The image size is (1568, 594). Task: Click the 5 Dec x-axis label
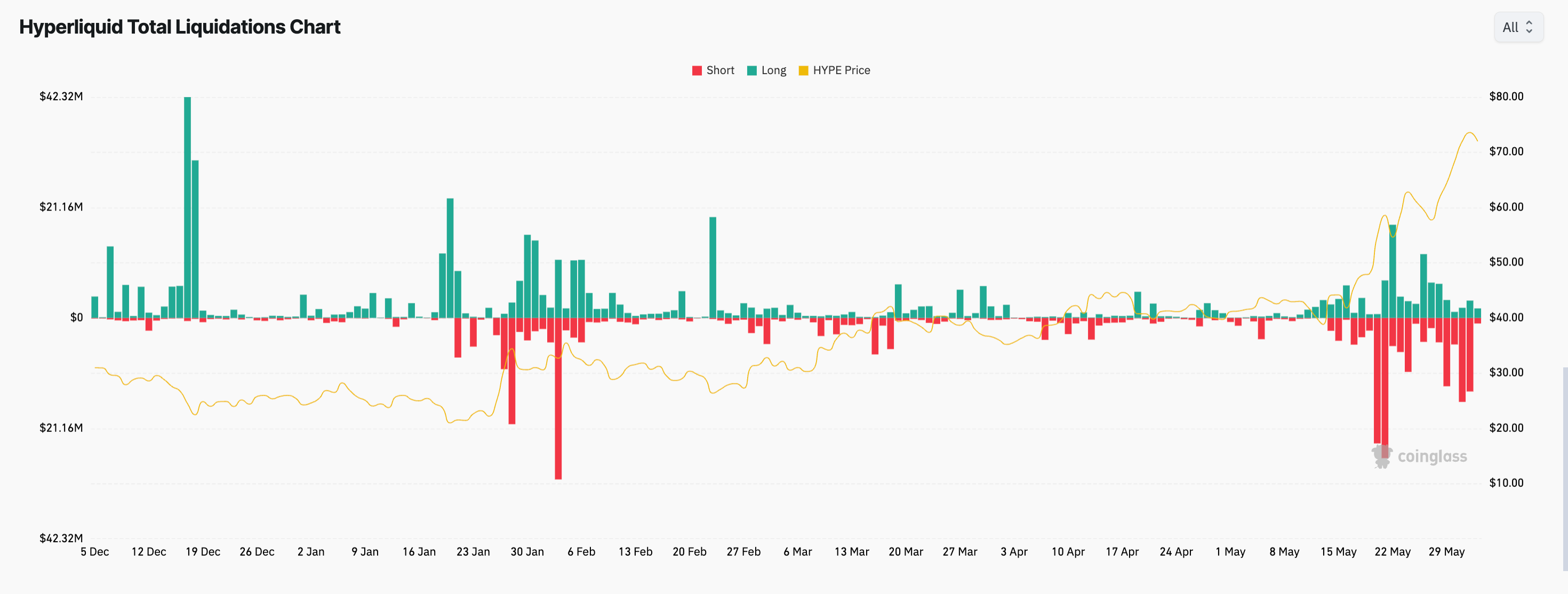(x=95, y=552)
